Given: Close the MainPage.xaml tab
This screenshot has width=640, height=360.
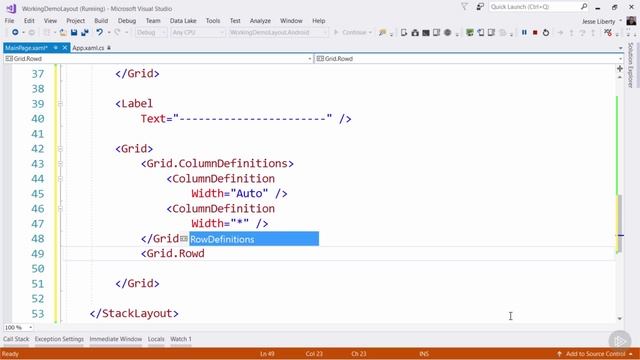Looking at the screenshot, I should pyautogui.click(x=64, y=48).
